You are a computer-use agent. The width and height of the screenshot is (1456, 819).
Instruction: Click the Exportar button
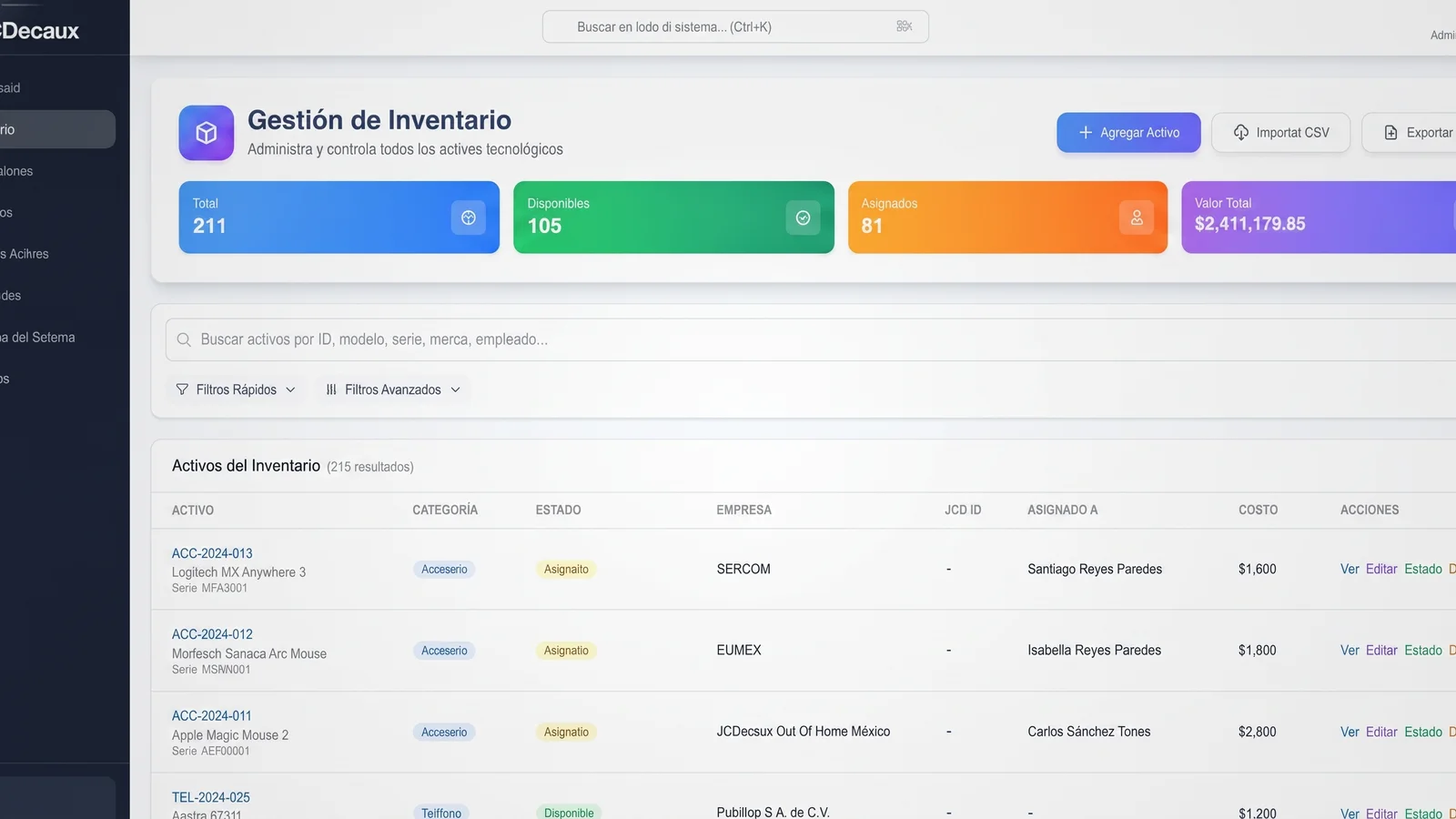(x=1409, y=133)
